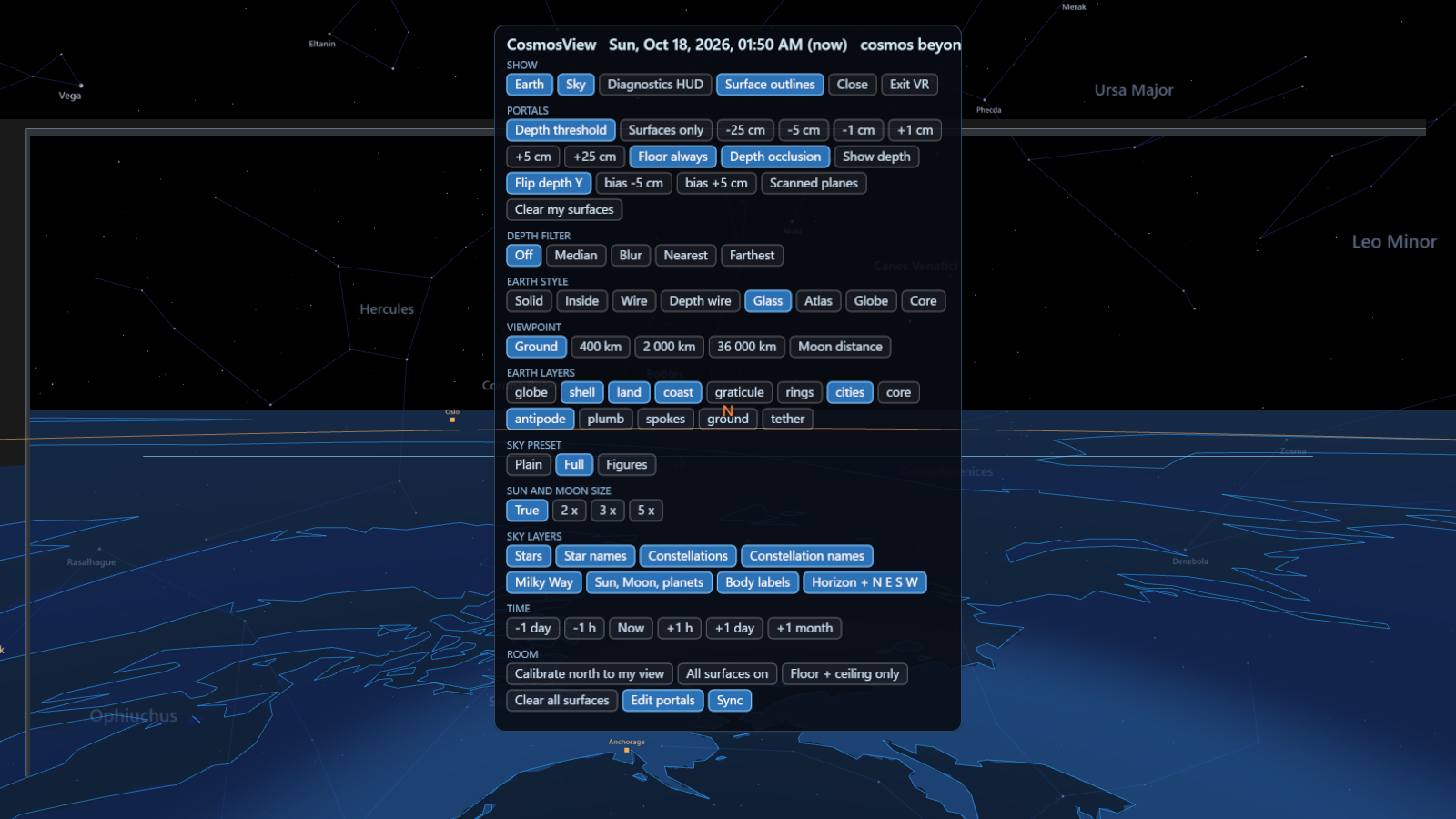
Task: Enable the tether Earth layer
Action: (x=787, y=419)
